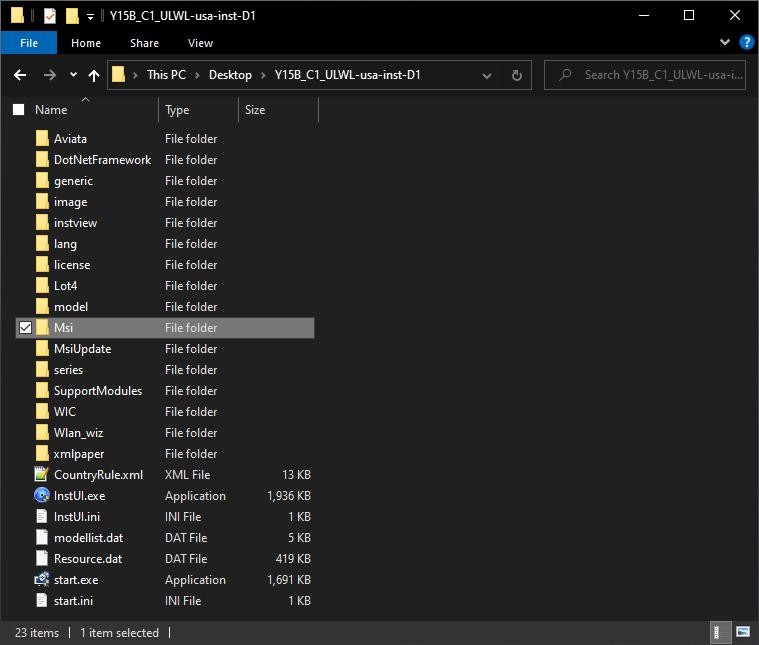759x645 pixels.
Task: Click the 1,936 KB size cell
Action: coord(288,496)
